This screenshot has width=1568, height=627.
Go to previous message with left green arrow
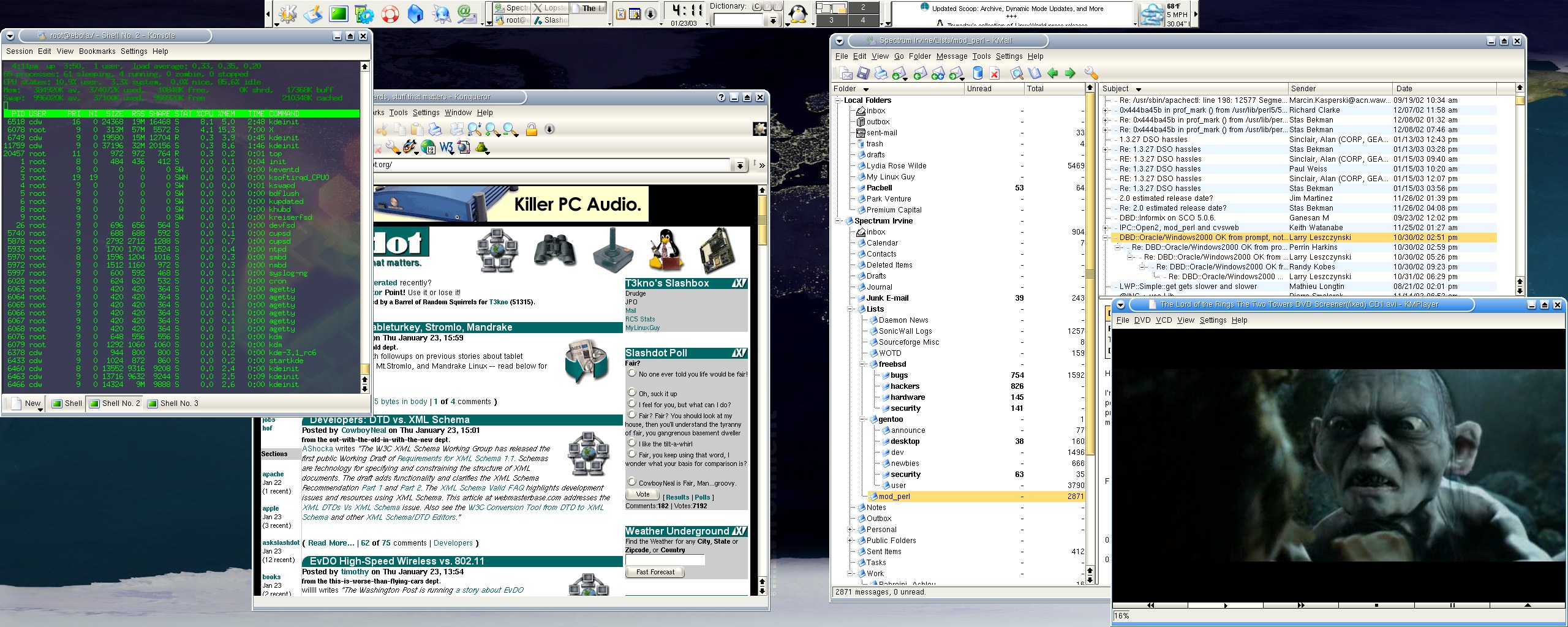[x=1052, y=73]
